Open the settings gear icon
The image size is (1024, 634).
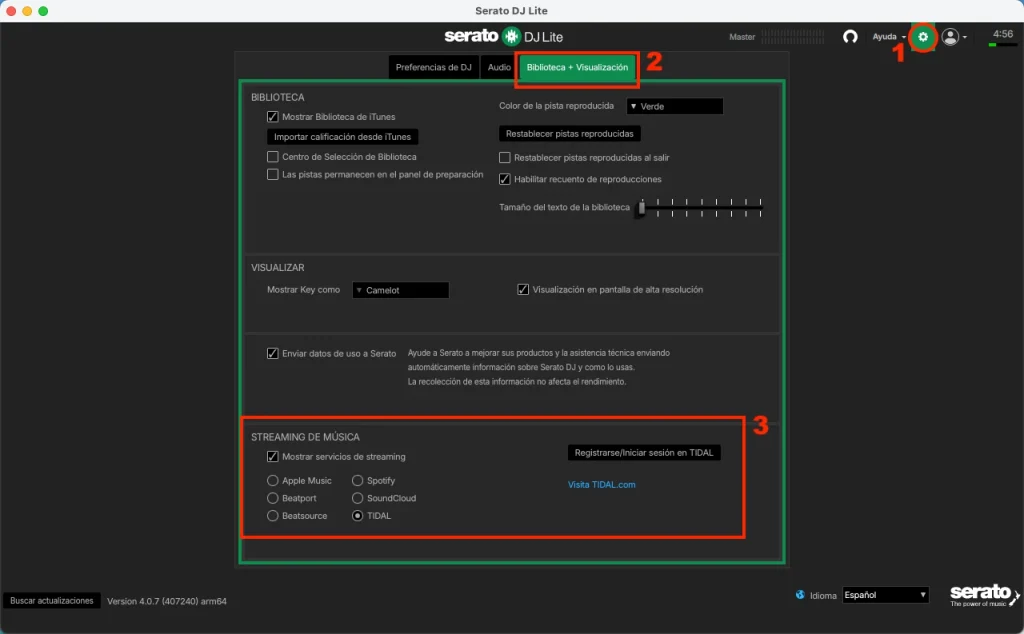[923, 37]
